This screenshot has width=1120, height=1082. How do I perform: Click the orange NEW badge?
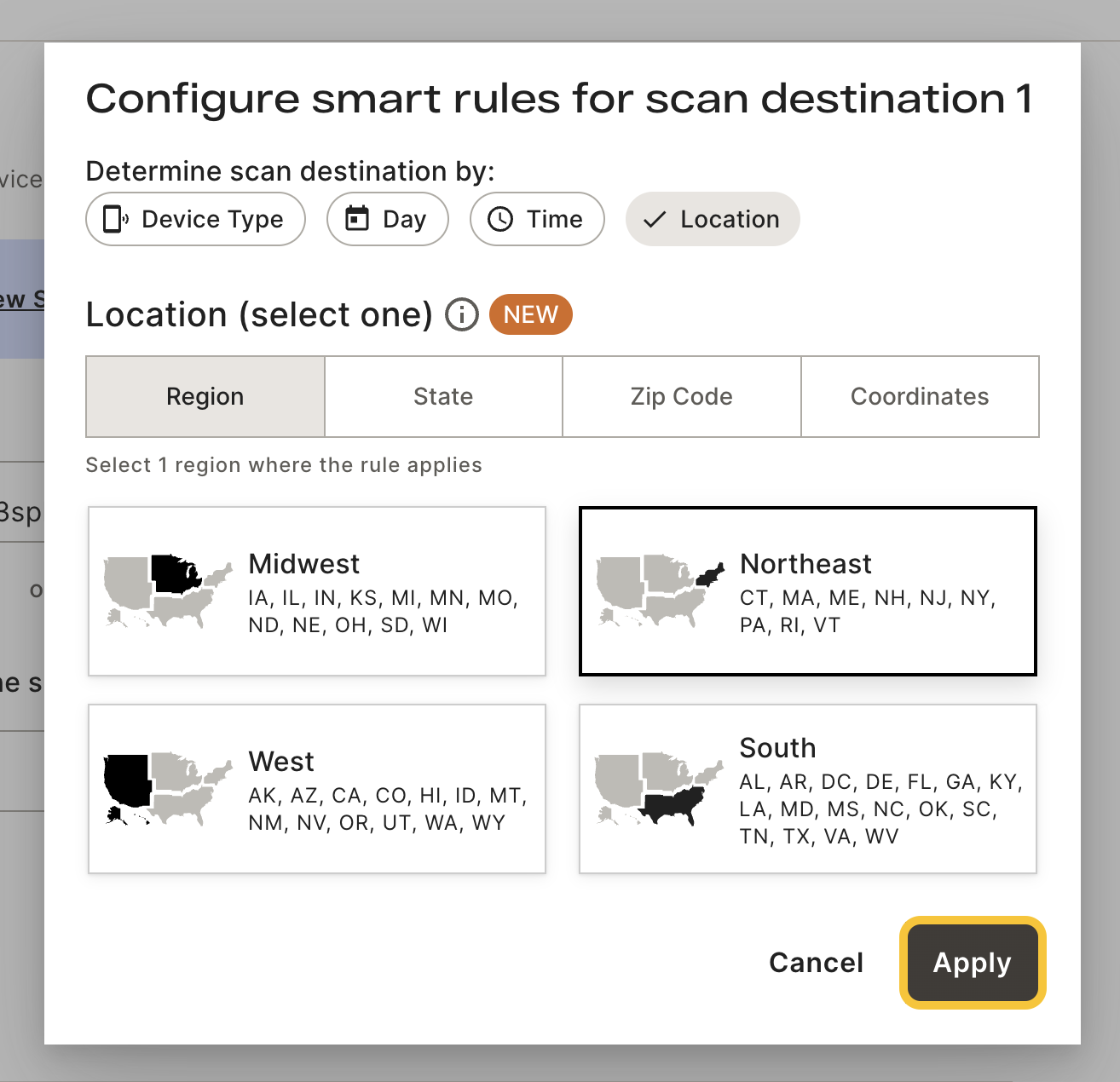pos(530,314)
